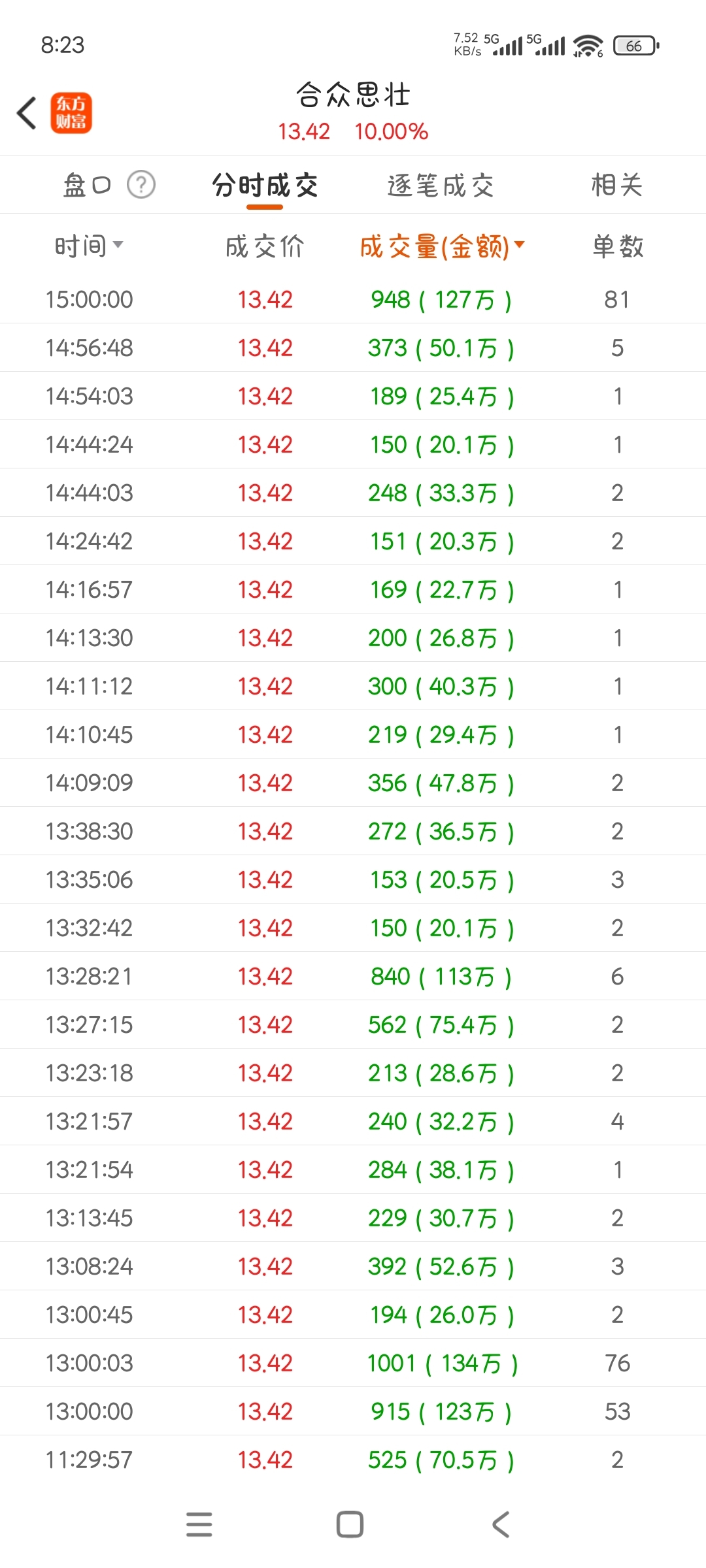Tap the 合众思壮 stock title
This screenshot has height=1568, width=706.
[353, 95]
